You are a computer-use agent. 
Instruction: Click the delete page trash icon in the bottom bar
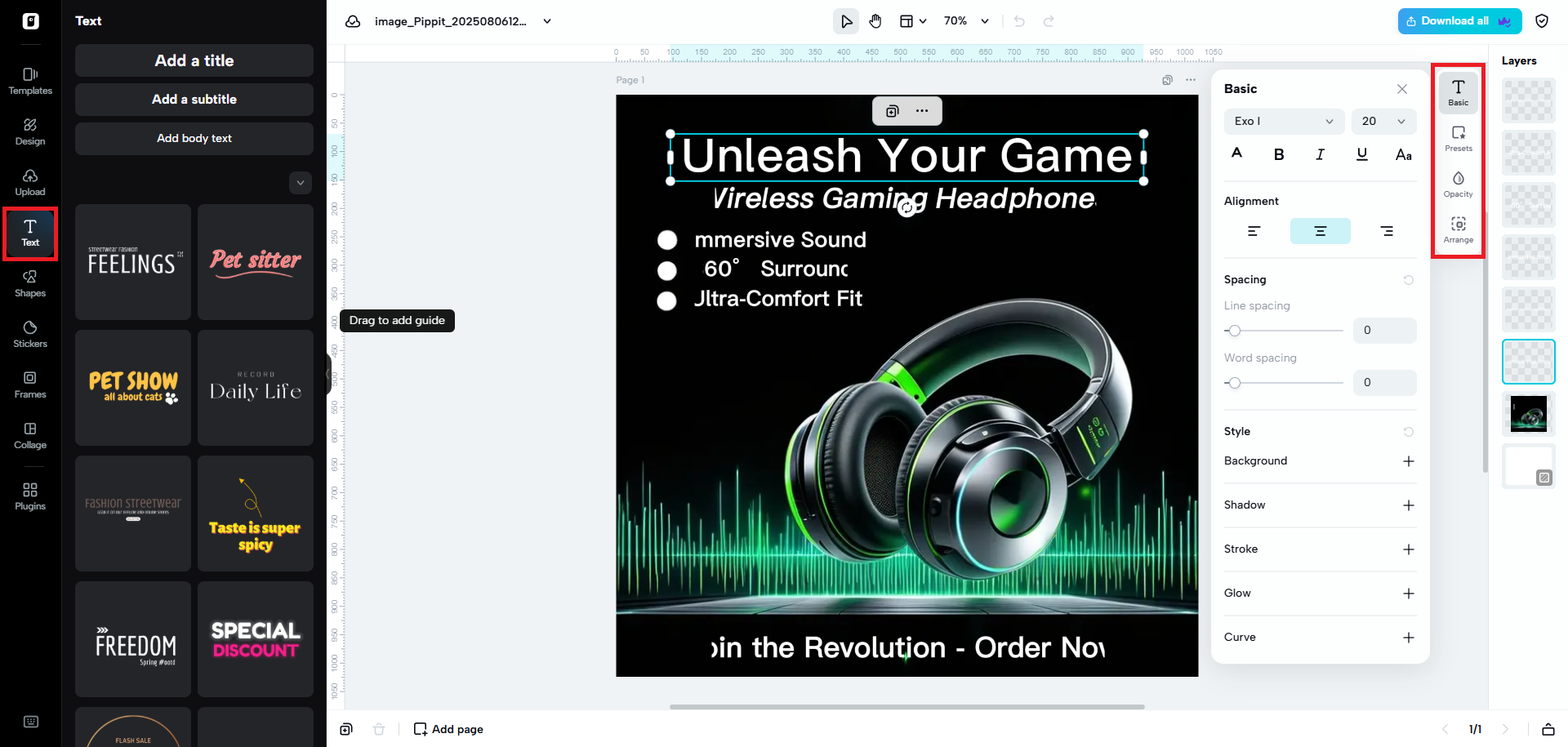(x=379, y=729)
